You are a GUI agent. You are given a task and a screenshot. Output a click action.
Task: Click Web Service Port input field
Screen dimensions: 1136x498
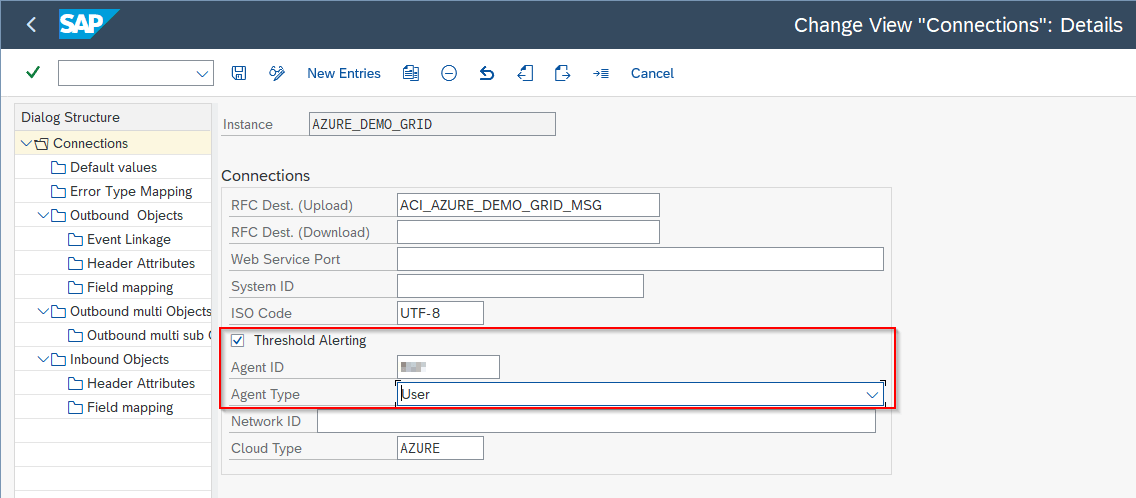[x=640, y=259]
